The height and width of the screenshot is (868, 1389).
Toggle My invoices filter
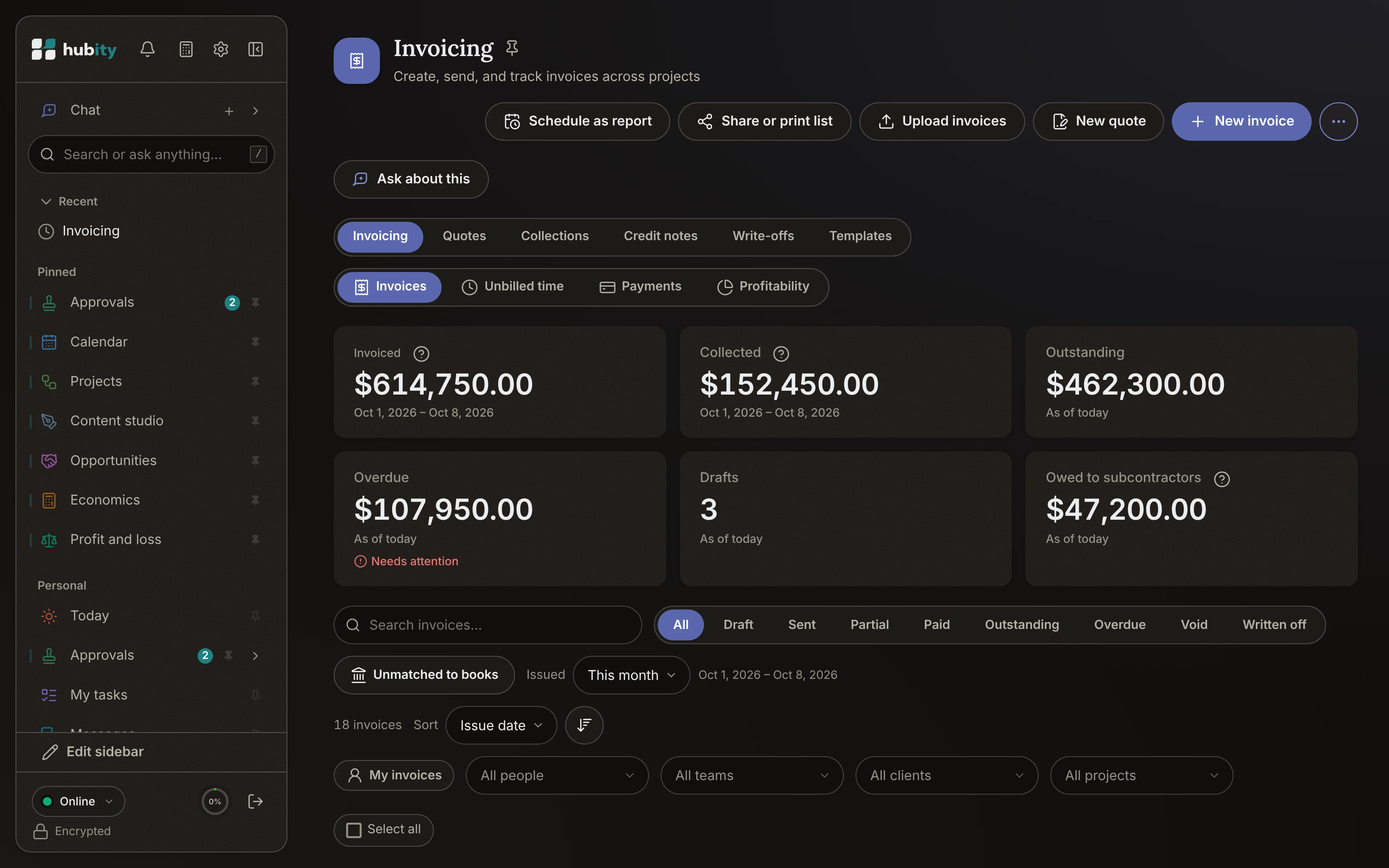[394, 775]
